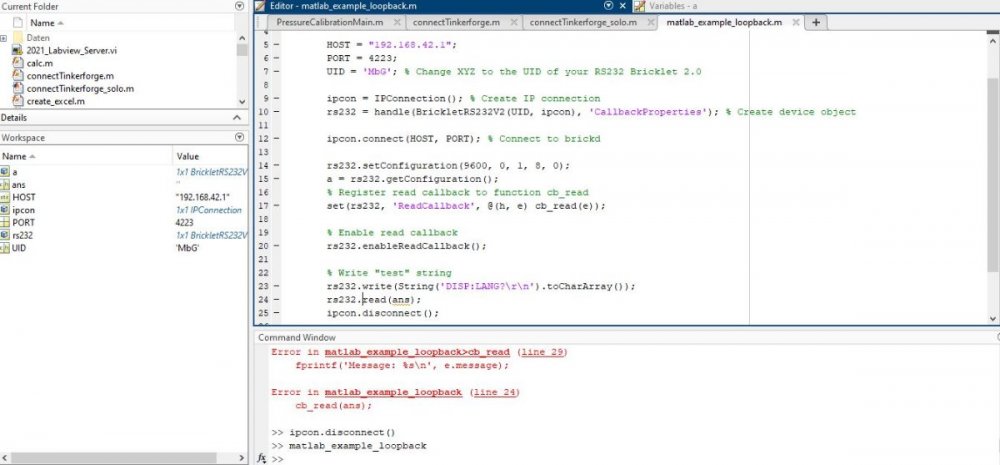Click the UID variable icon in Workspace
1000x465 pixels.
click(x=5, y=248)
